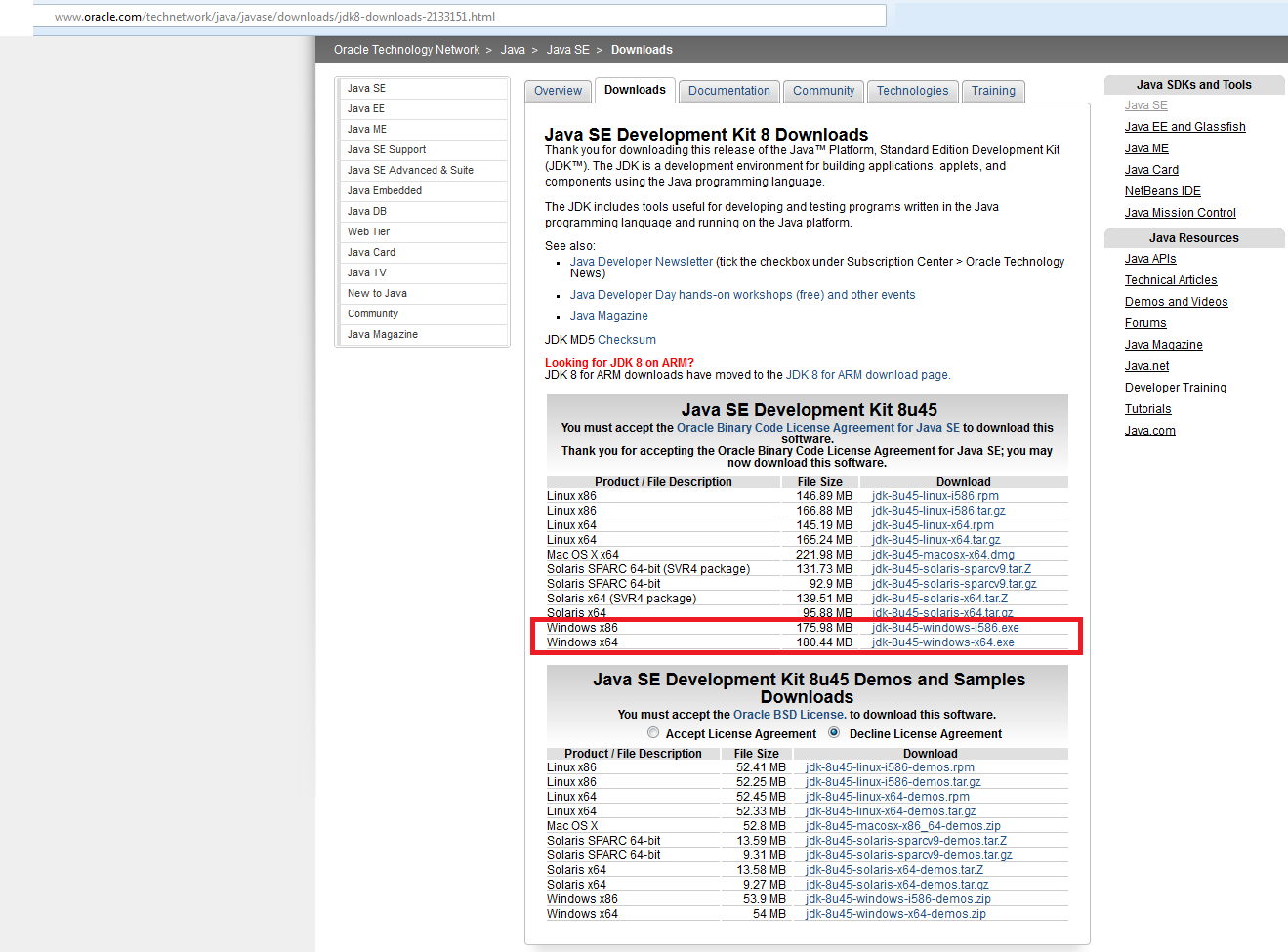Download jdk-8u45-windows-x64-demos.zip
Screen dimensions: 1288x952
click(x=895, y=914)
